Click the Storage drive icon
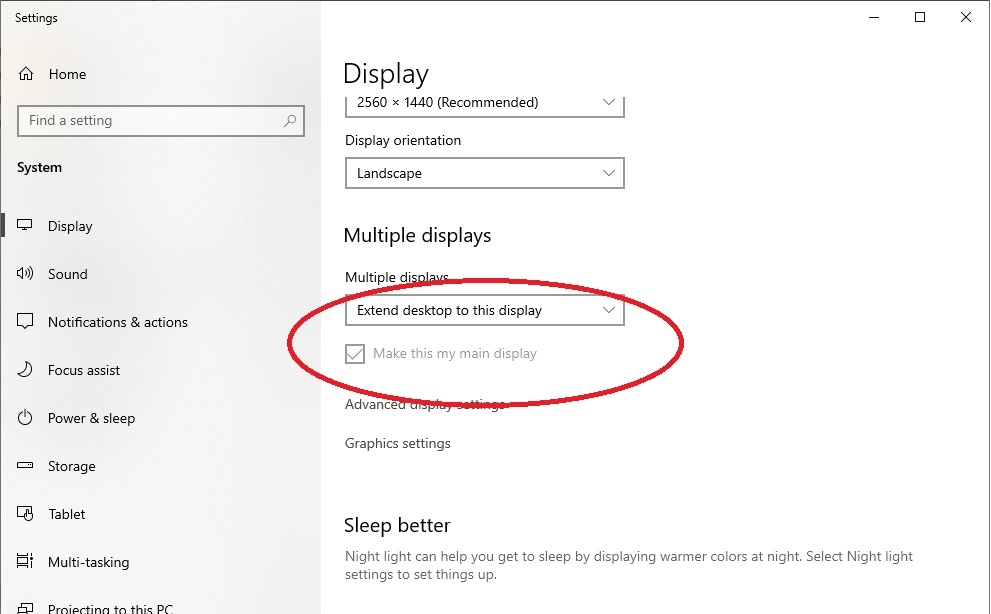 (x=25, y=465)
